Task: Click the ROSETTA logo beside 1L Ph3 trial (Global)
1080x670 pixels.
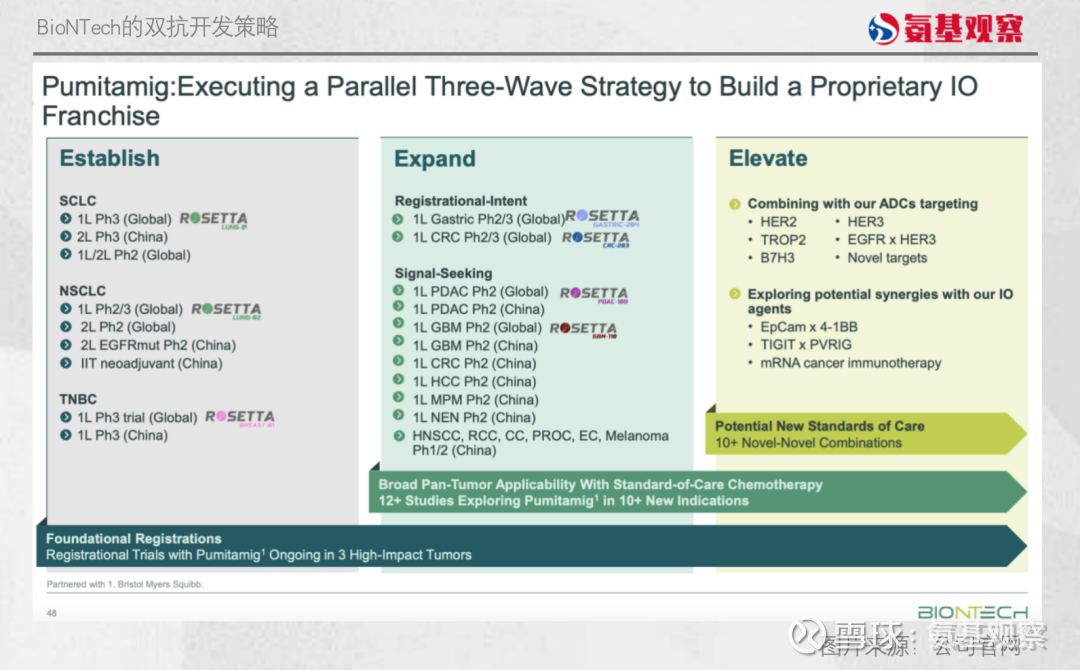Action: pyautogui.click(x=240, y=418)
